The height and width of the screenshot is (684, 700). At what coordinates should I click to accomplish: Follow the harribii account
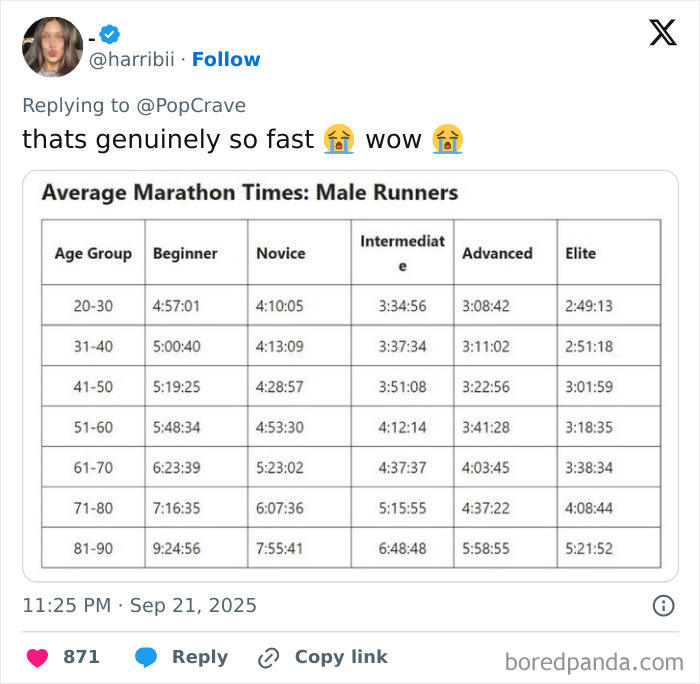[x=226, y=60]
